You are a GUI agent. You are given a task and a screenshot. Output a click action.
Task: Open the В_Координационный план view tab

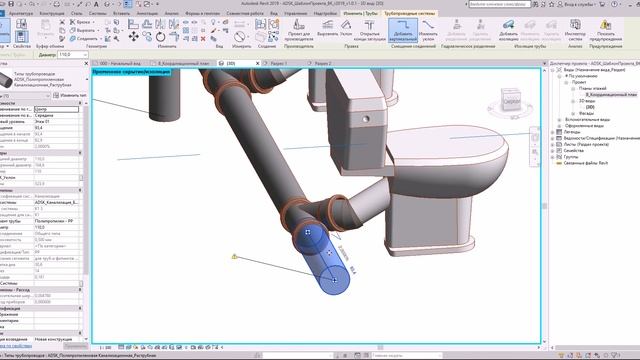tap(183, 63)
